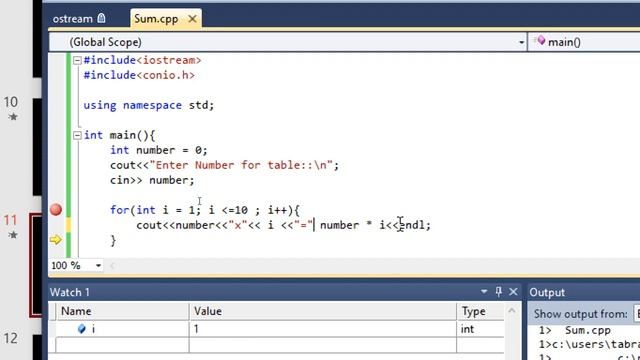This screenshot has width=640, height=360.
Task: Click the yellow current-statement arrow
Action: tap(56, 240)
